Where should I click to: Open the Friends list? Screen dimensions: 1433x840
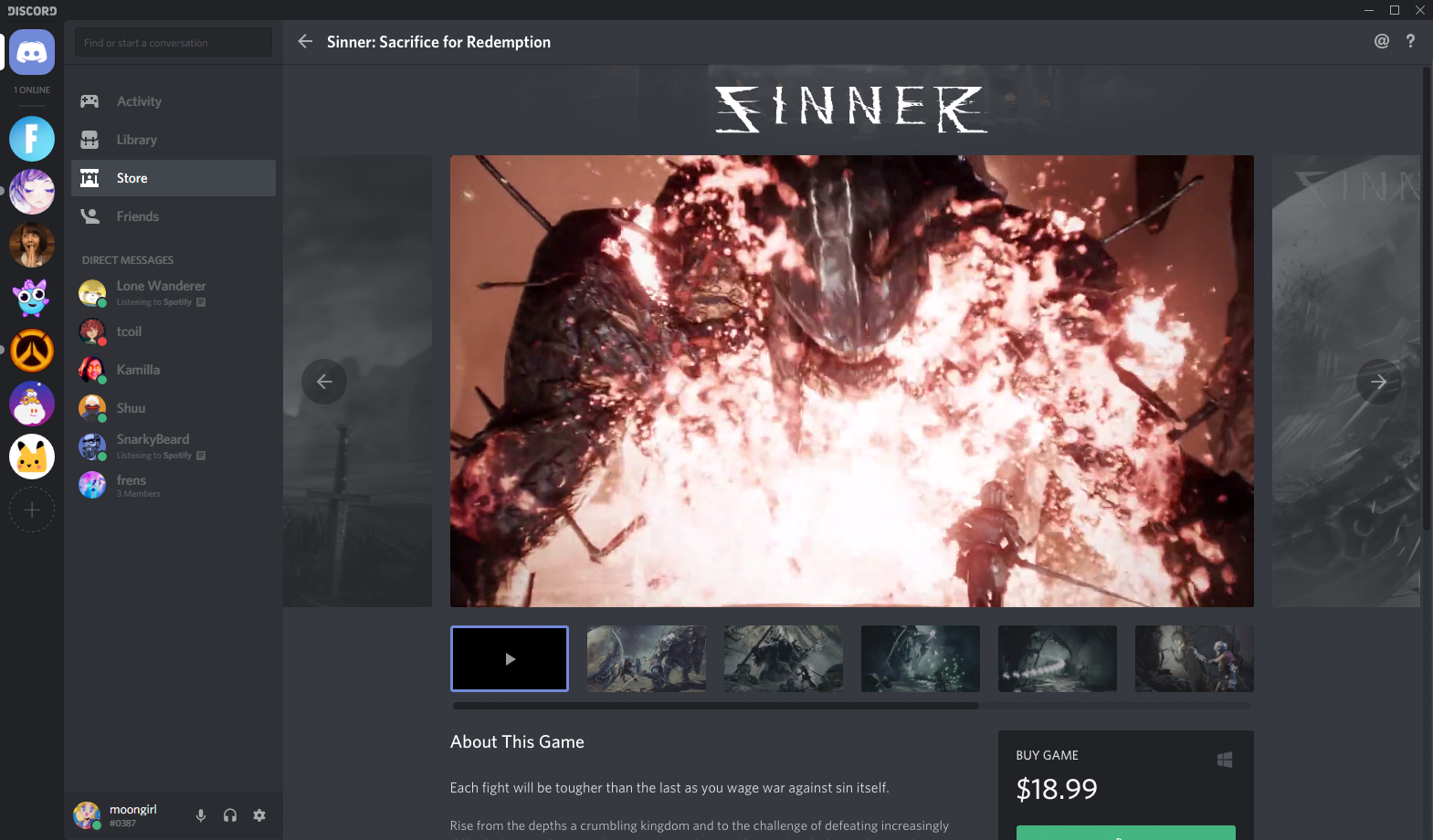pyautogui.click(x=138, y=216)
